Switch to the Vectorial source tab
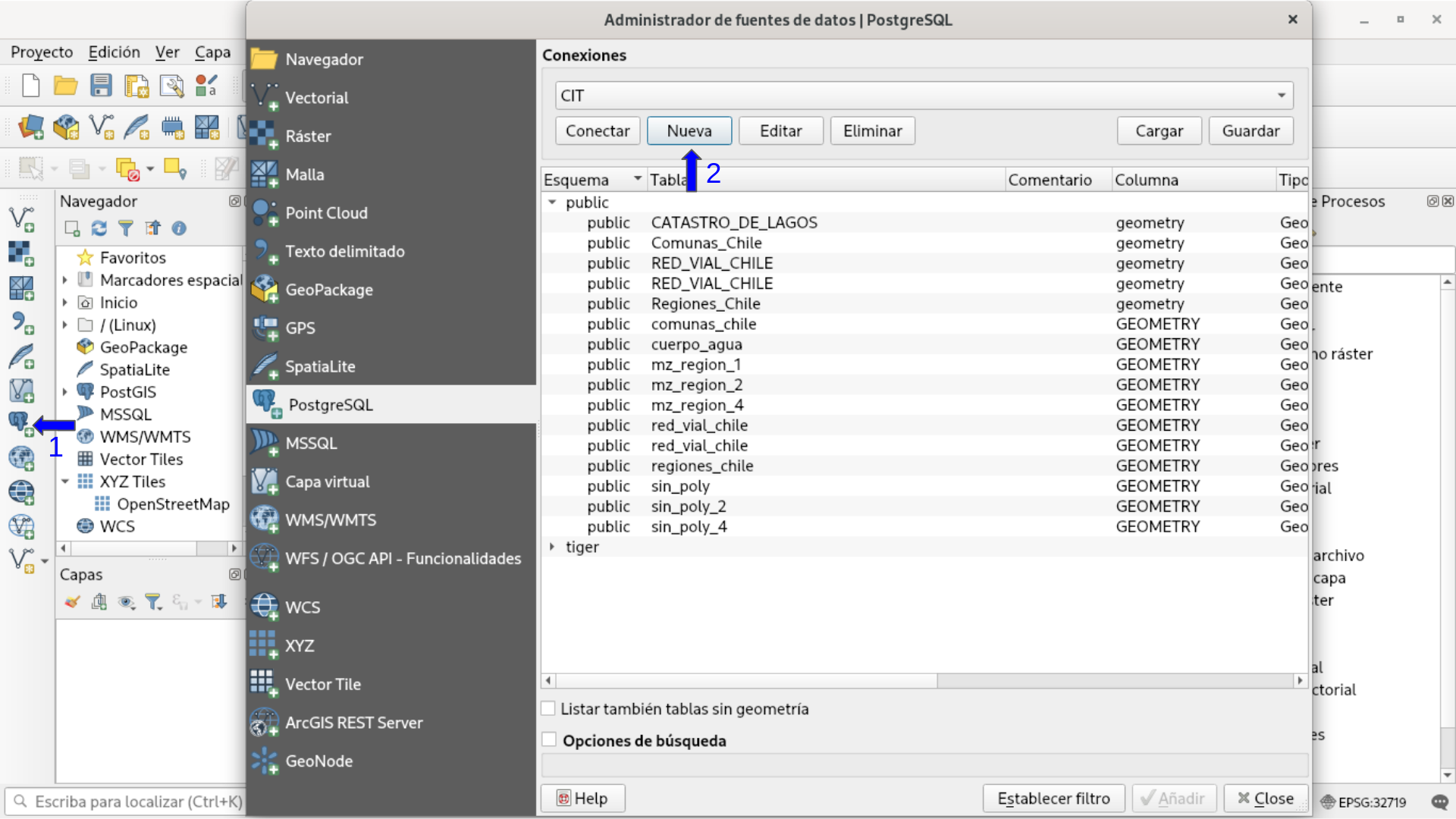 coord(317,97)
